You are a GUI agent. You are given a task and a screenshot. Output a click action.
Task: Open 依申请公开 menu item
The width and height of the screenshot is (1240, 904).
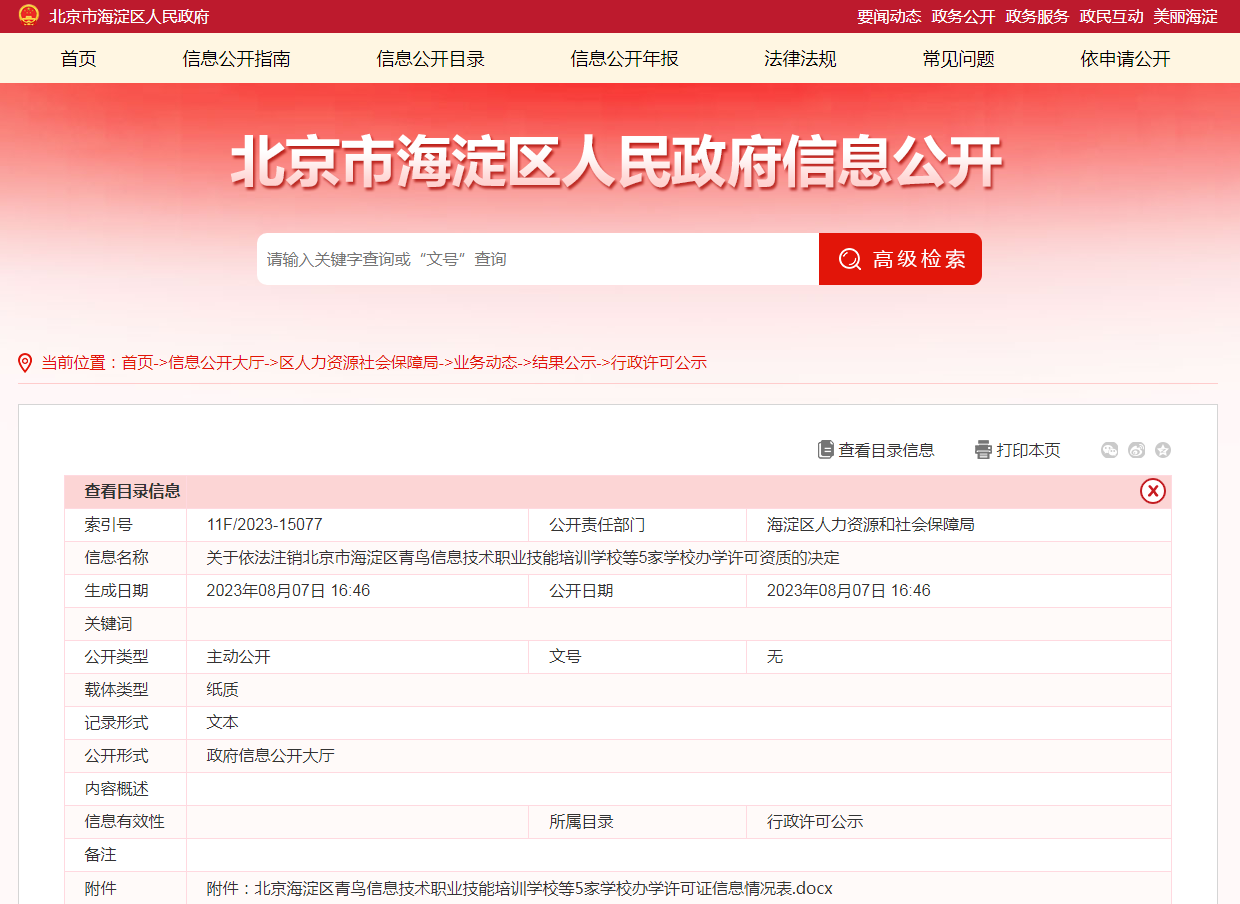pos(1125,59)
